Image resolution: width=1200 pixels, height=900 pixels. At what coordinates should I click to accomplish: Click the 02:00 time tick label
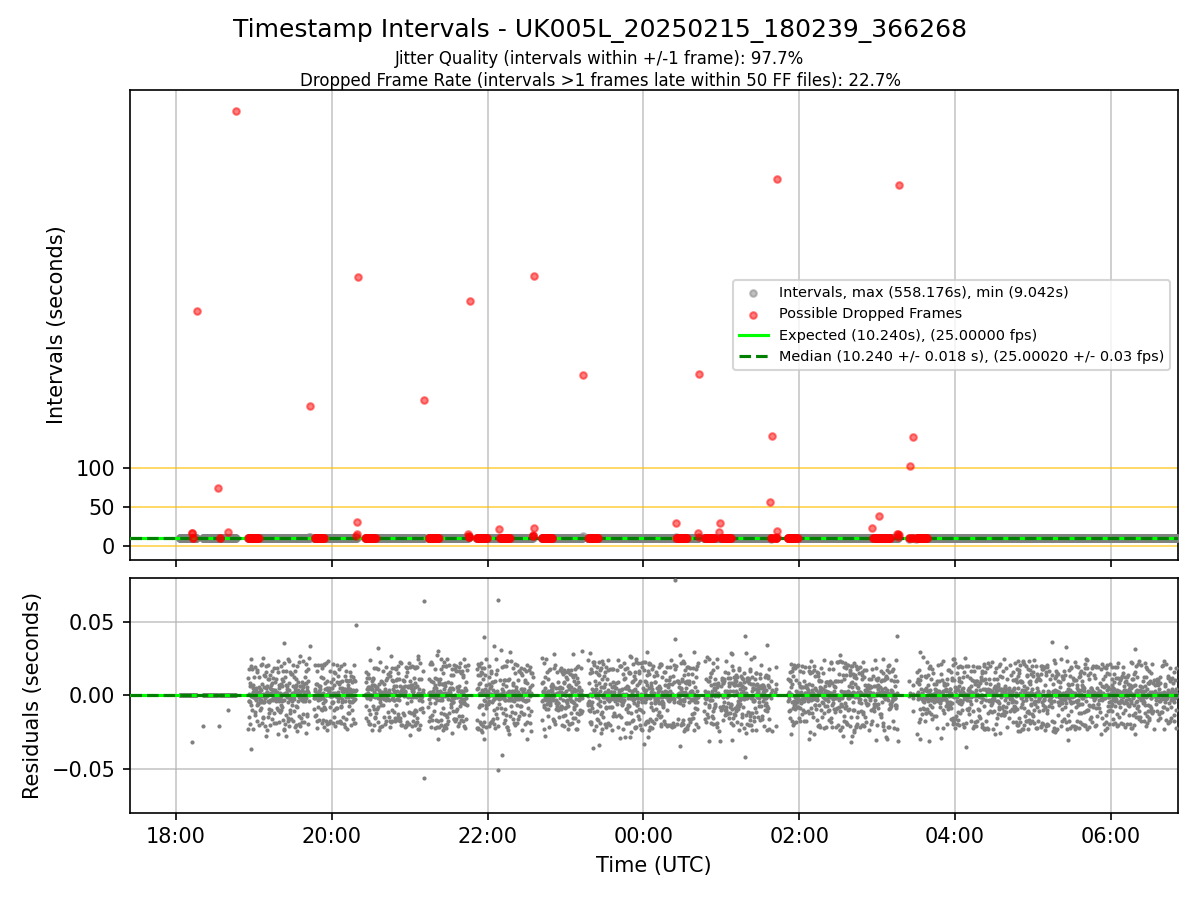[799, 835]
